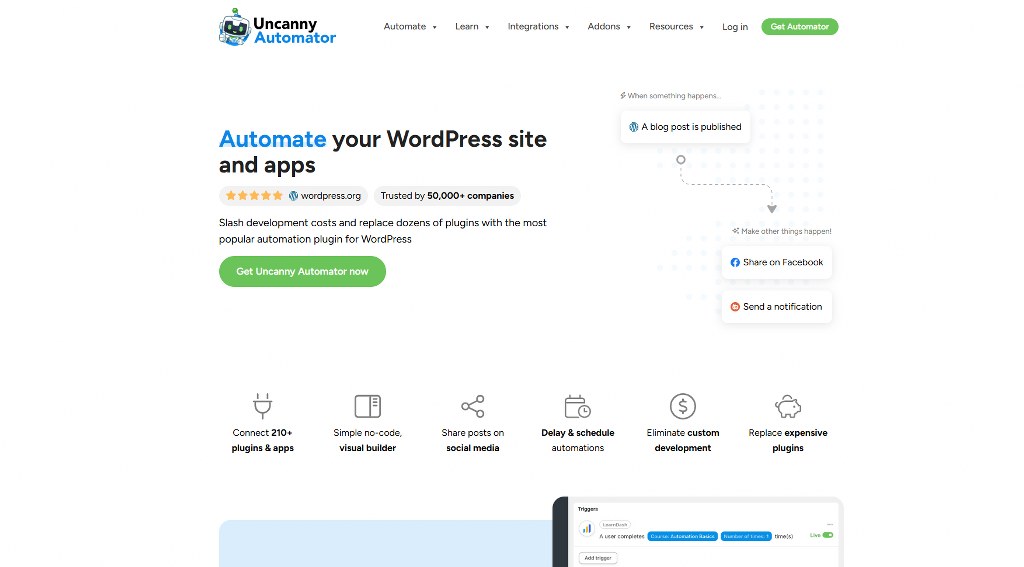The width and height of the screenshot is (1024, 567).
Task: Click the WordPress icon in blog post card
Action: [633, 127]
